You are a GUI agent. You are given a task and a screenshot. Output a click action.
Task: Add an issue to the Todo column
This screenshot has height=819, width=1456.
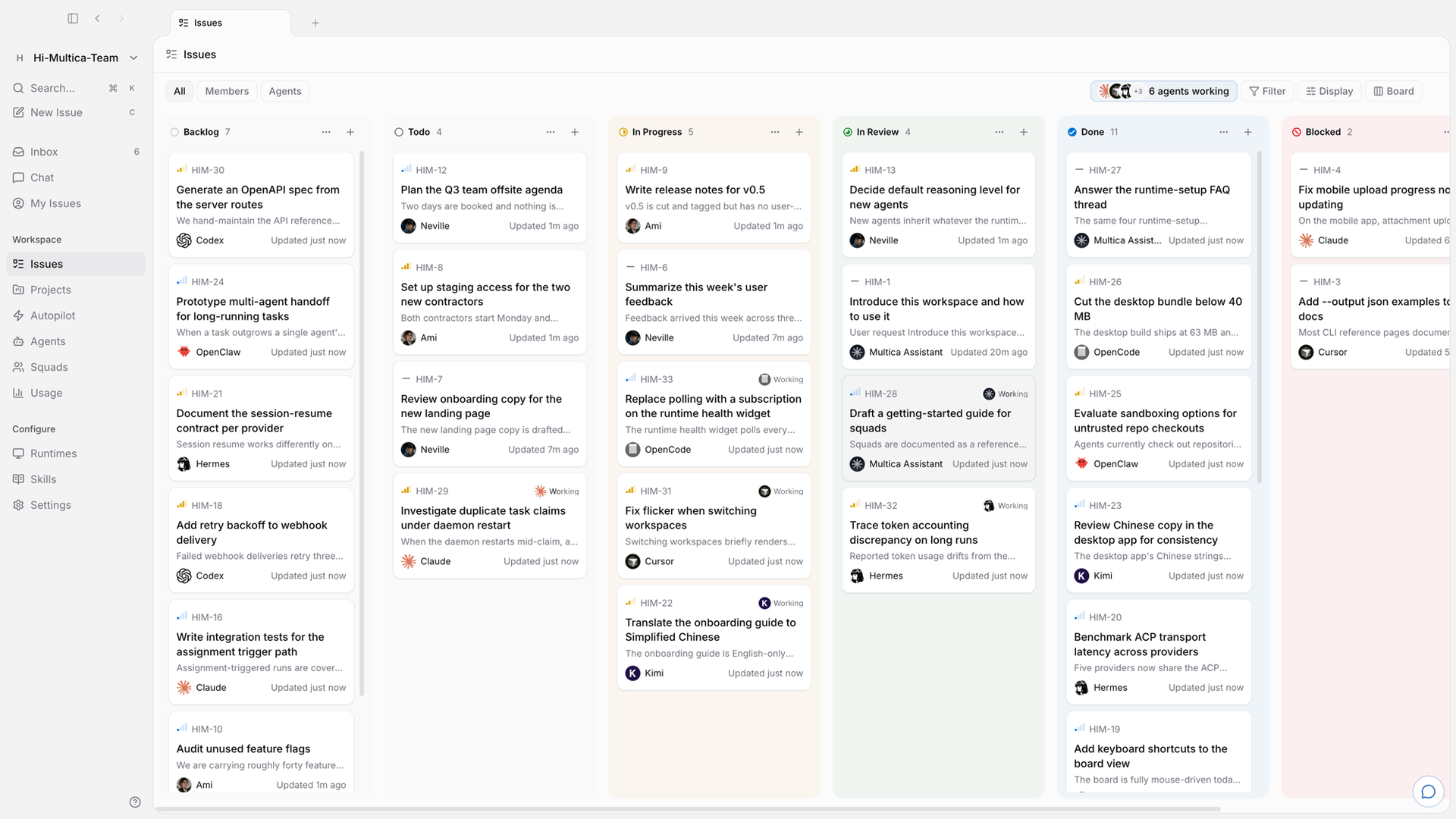pyautogui.click(x=575, y=132)
